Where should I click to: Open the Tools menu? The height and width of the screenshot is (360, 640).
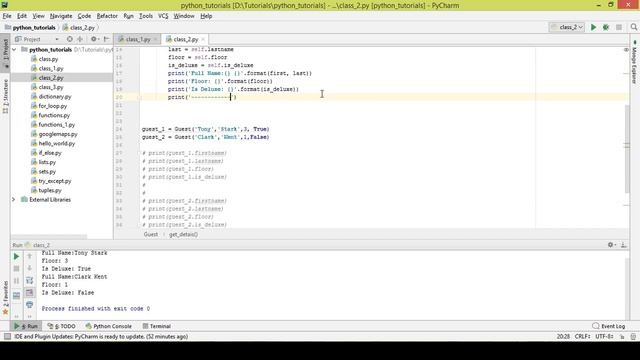pyautogui.click(x=146, y=16)
